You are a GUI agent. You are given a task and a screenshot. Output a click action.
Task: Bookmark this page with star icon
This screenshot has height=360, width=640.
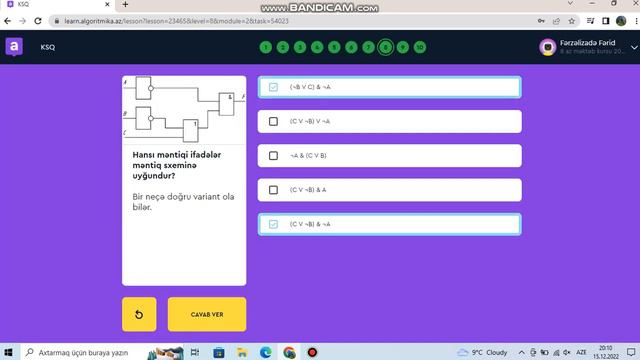point(571,21)
